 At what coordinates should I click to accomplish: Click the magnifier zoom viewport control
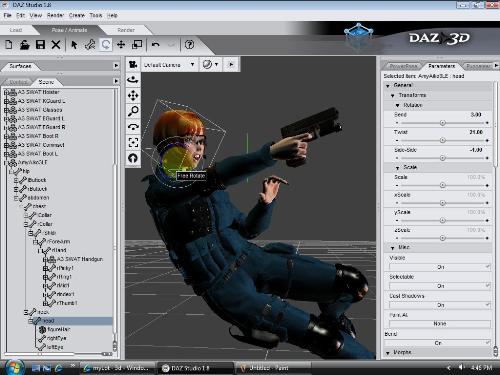pyautogui.click(x=133, y=111)
